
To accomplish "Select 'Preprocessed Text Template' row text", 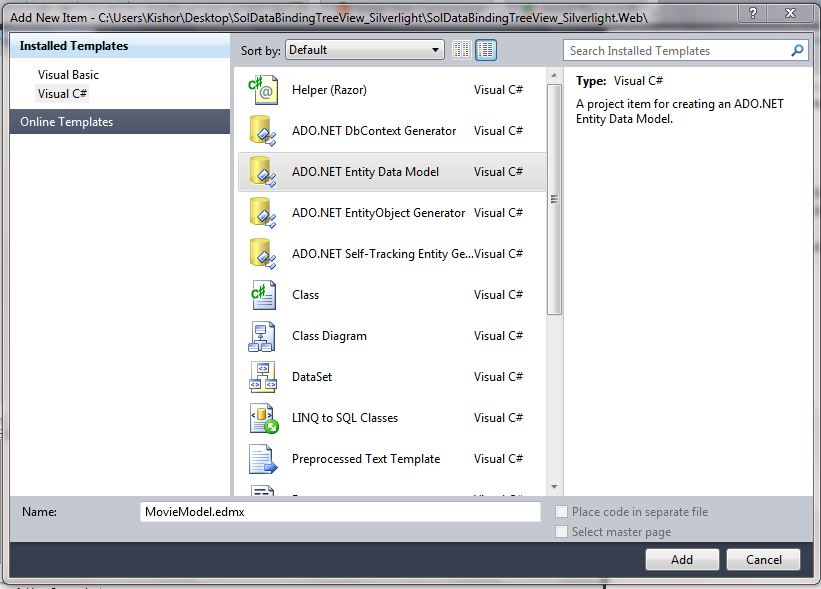I will click(366, 459).
